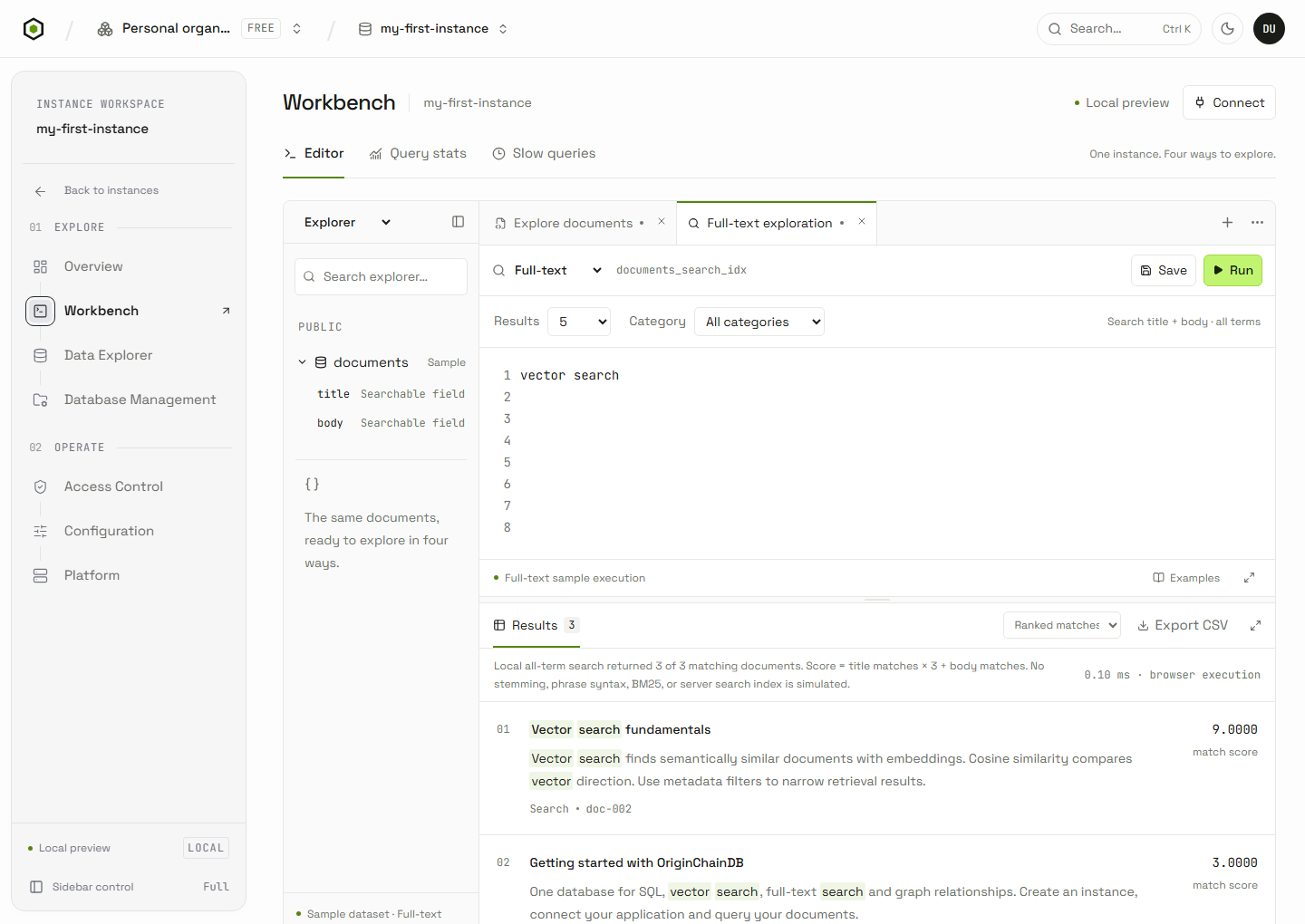Open Workbench in a new window arrow

click(x=226, y=311)
